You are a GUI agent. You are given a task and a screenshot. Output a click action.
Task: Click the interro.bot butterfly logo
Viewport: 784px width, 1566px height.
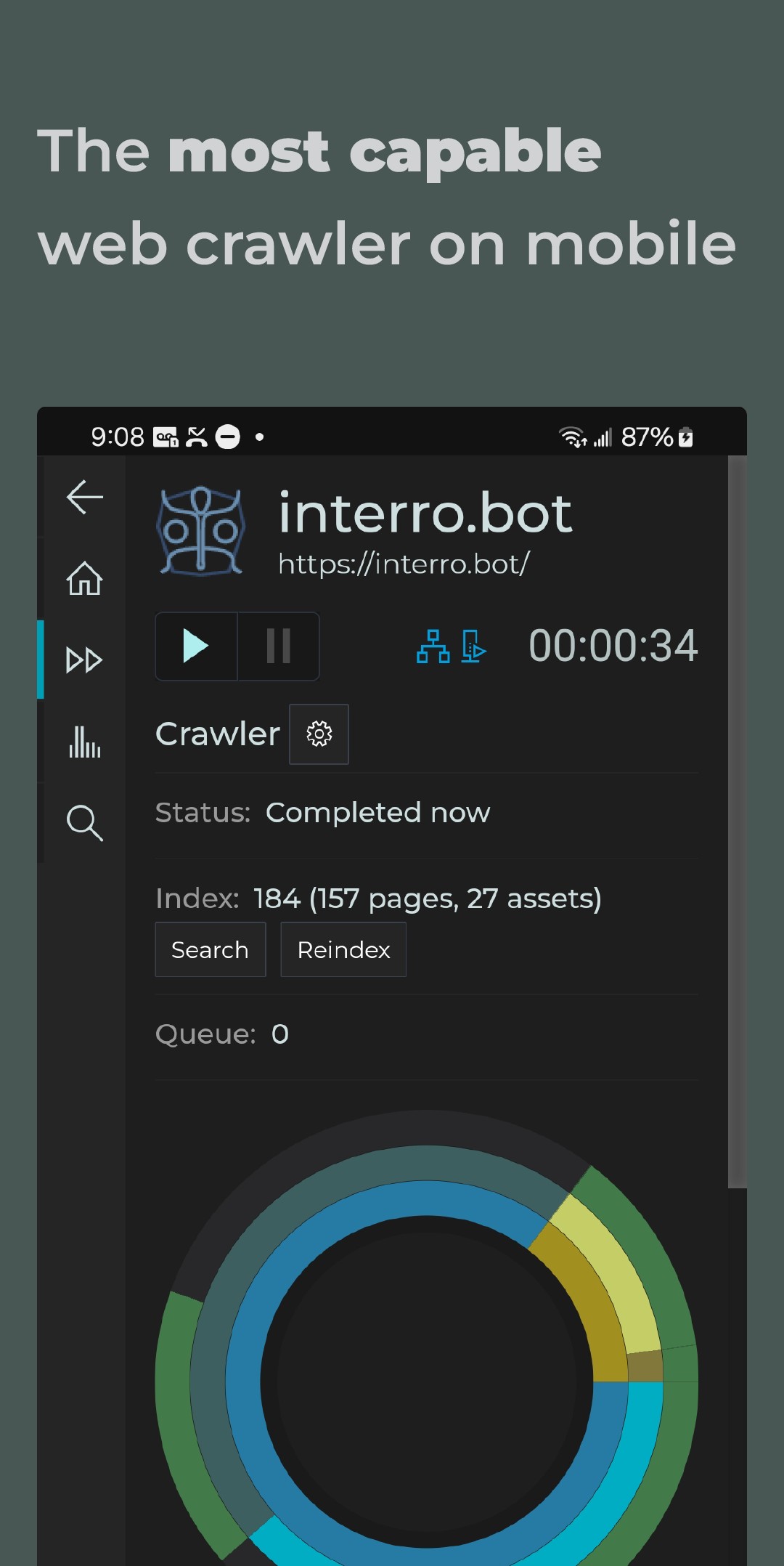tap(201, 531)
